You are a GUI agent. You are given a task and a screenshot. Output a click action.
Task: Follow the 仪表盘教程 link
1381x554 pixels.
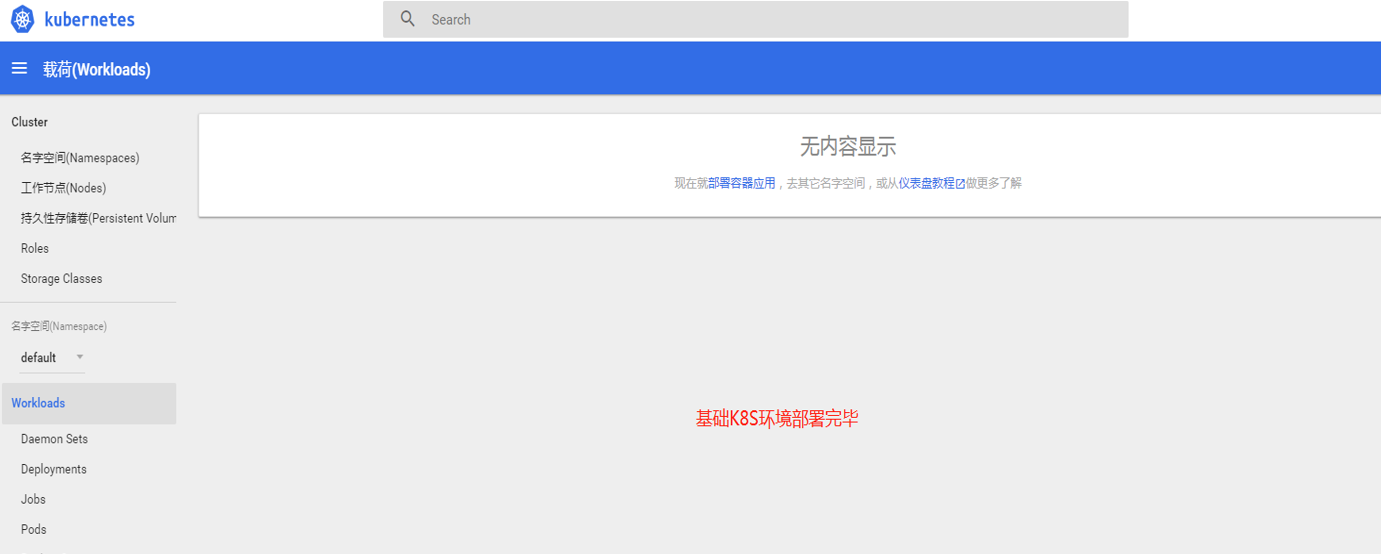(926, 183)
